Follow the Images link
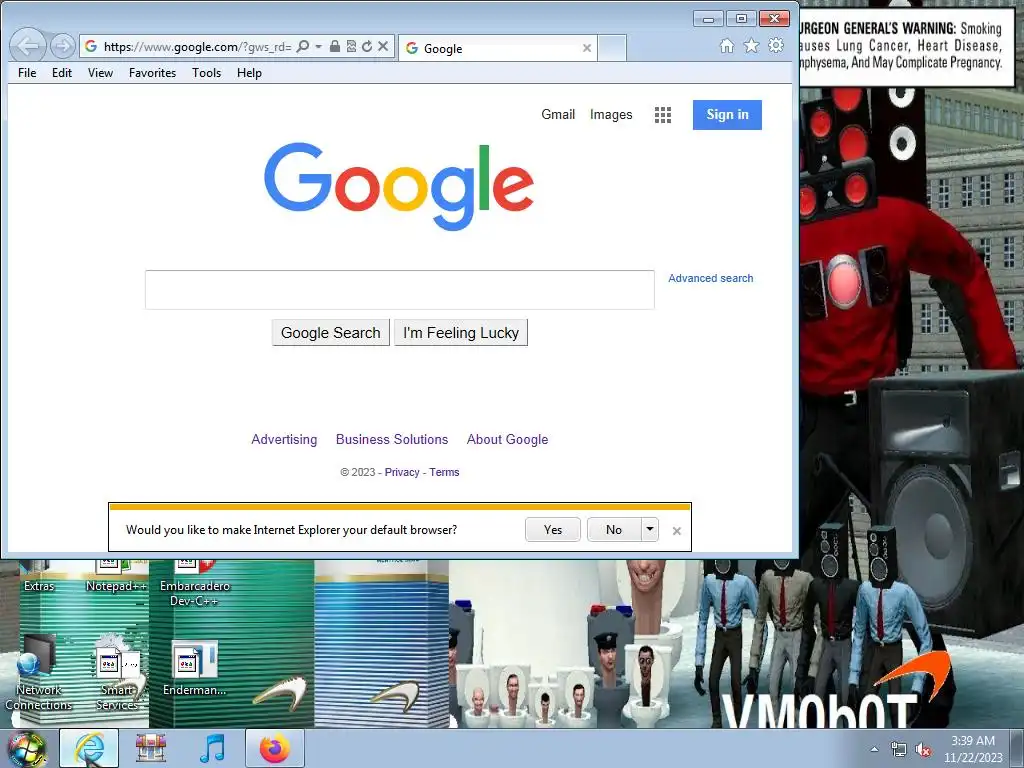This screenshot has height=768, width=1024. [611, 114]
